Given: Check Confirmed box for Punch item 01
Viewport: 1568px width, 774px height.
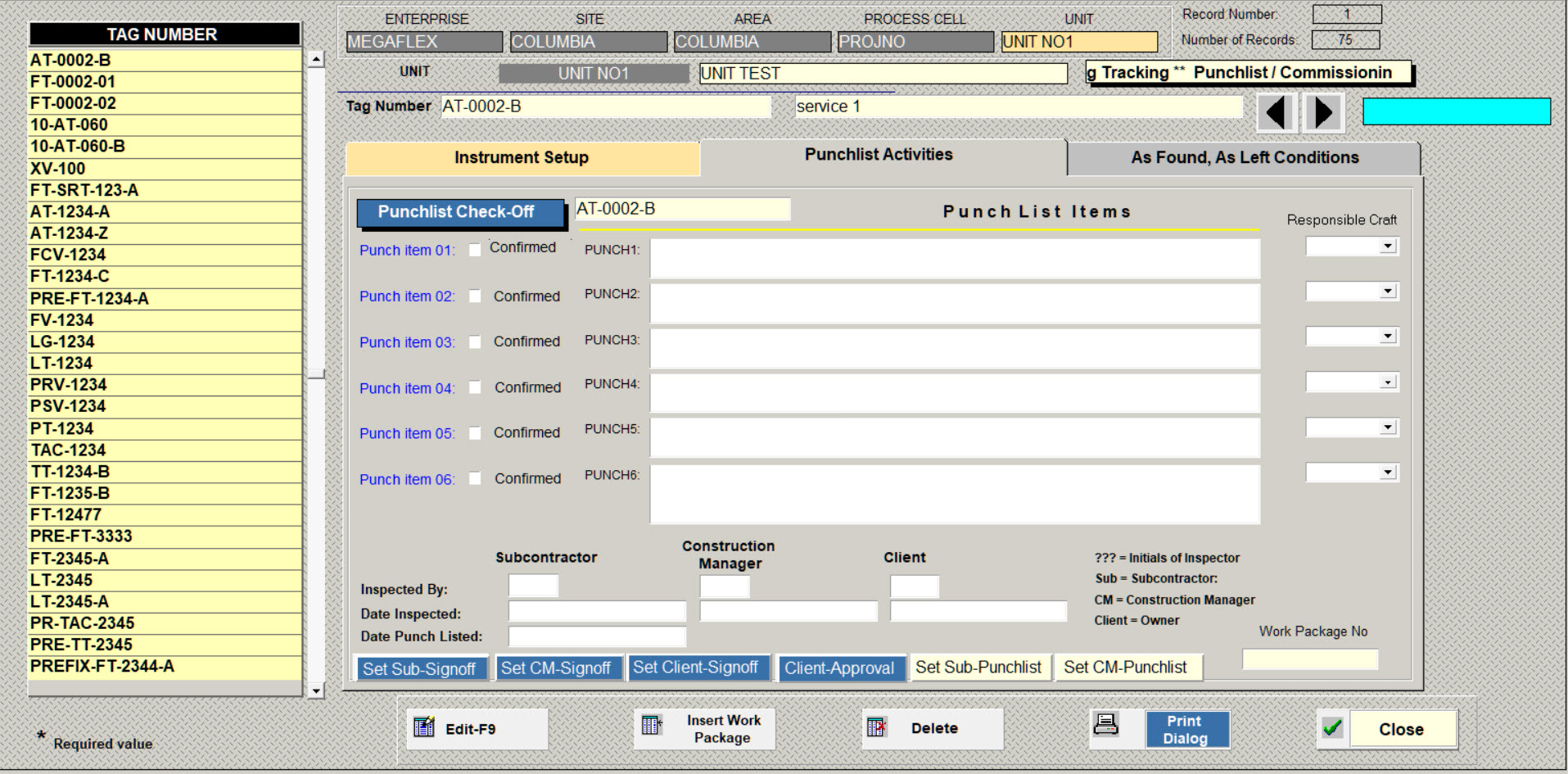Looking at the screenshot, I should (475, 251).
